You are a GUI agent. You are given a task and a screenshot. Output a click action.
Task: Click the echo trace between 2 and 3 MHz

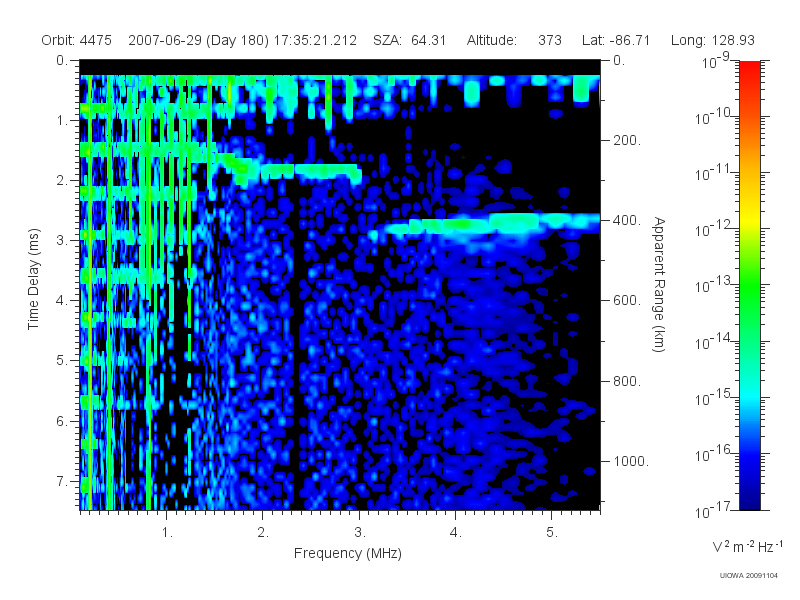pos(311,172)
